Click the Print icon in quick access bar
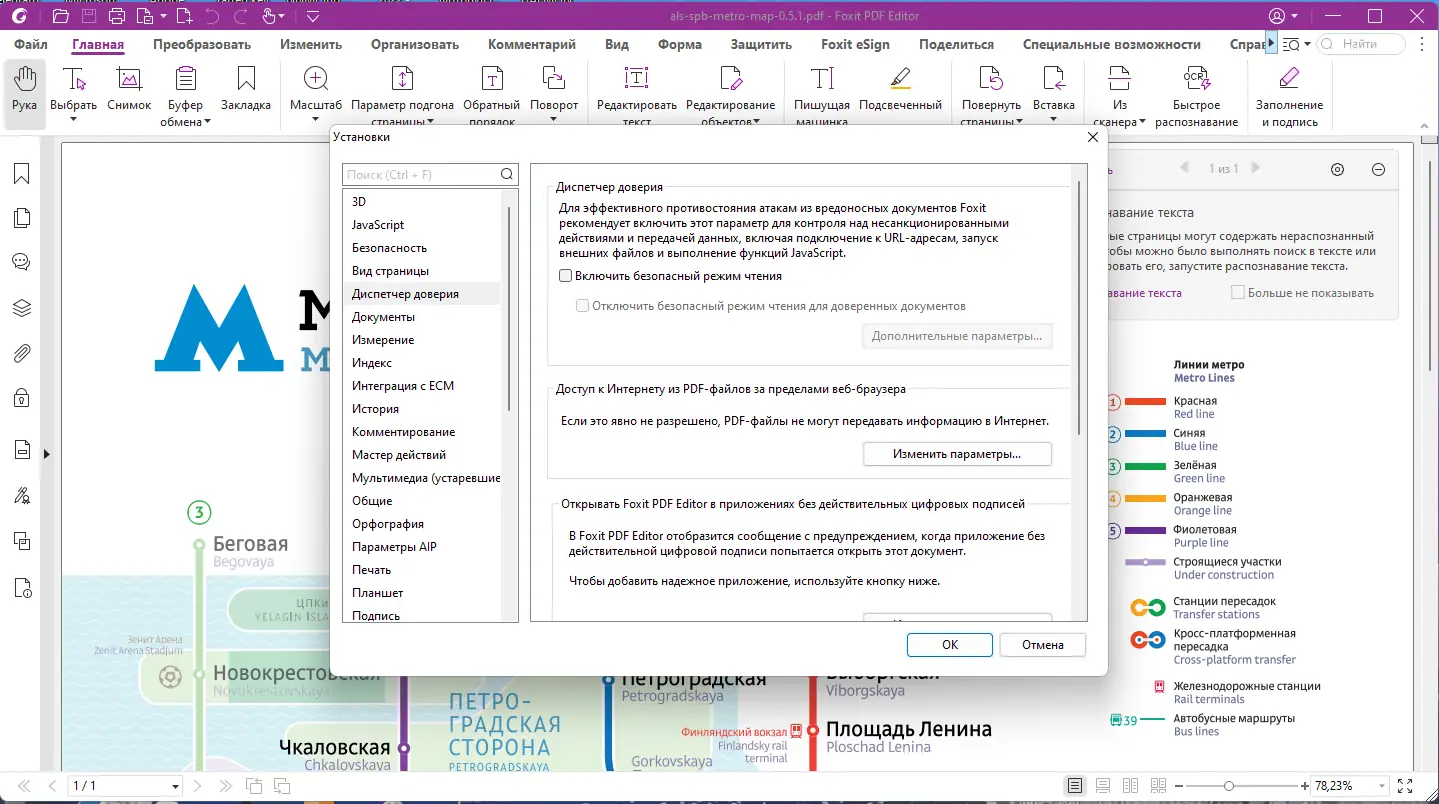The image size is (1439, 804). [117, 16]
